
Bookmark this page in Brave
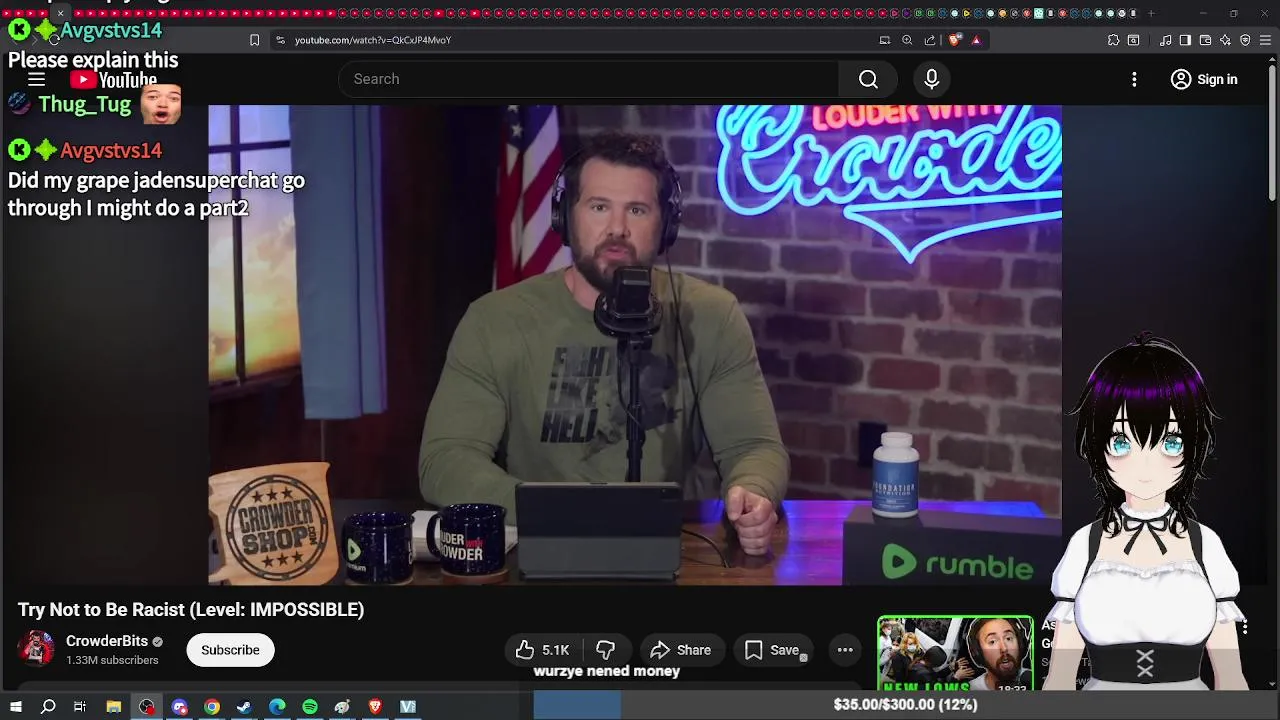click(x=254, y=40)
